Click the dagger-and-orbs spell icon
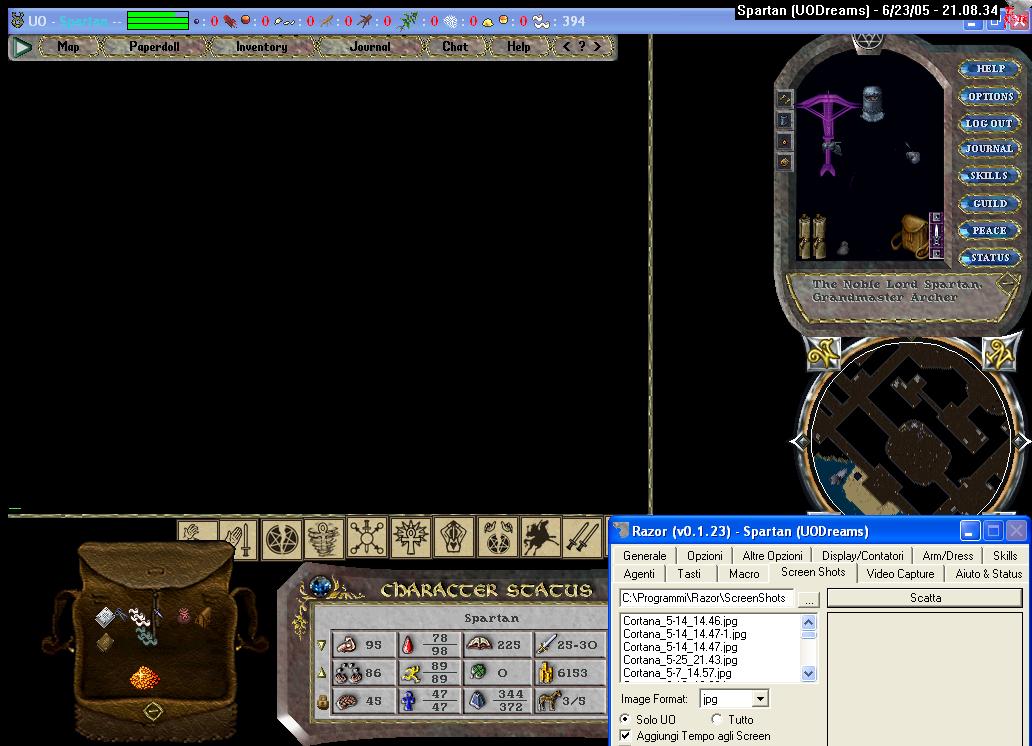The height and width of the screenshot is (746, 1032). 367,537
